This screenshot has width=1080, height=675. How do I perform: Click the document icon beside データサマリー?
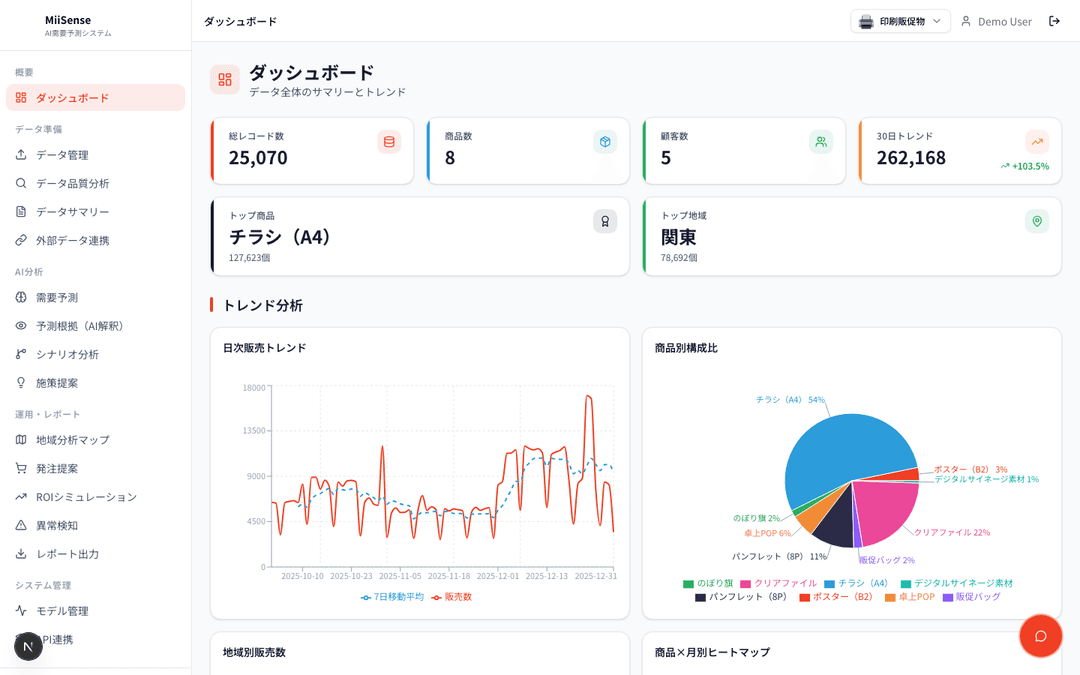[21, 211]
